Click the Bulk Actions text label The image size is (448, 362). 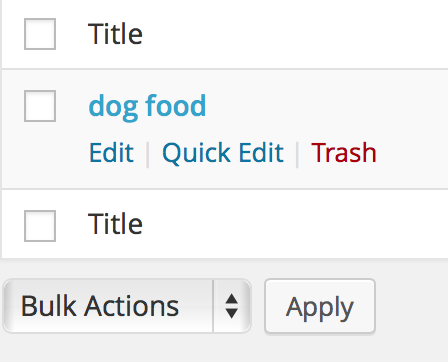click(x=100, y=306)
